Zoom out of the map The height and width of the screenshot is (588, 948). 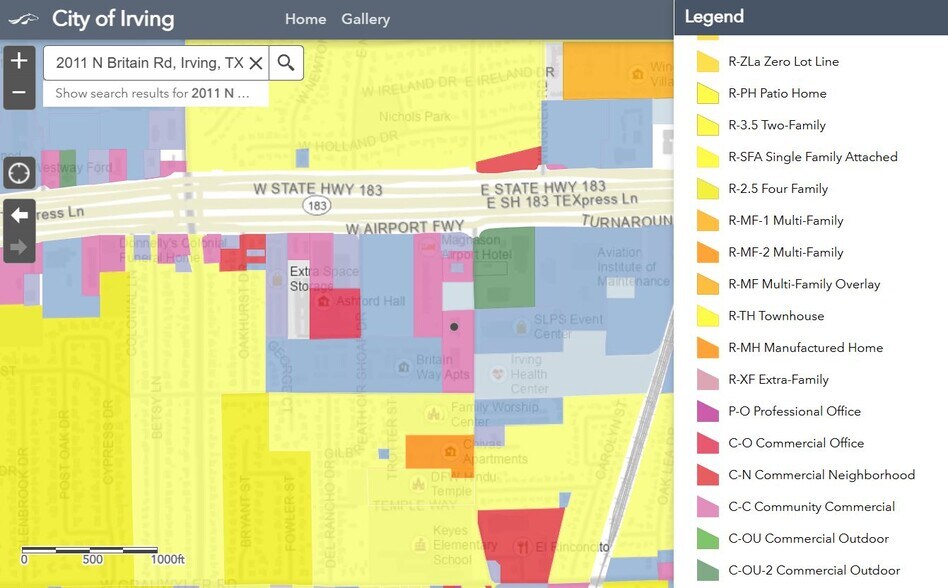[19, 94]
